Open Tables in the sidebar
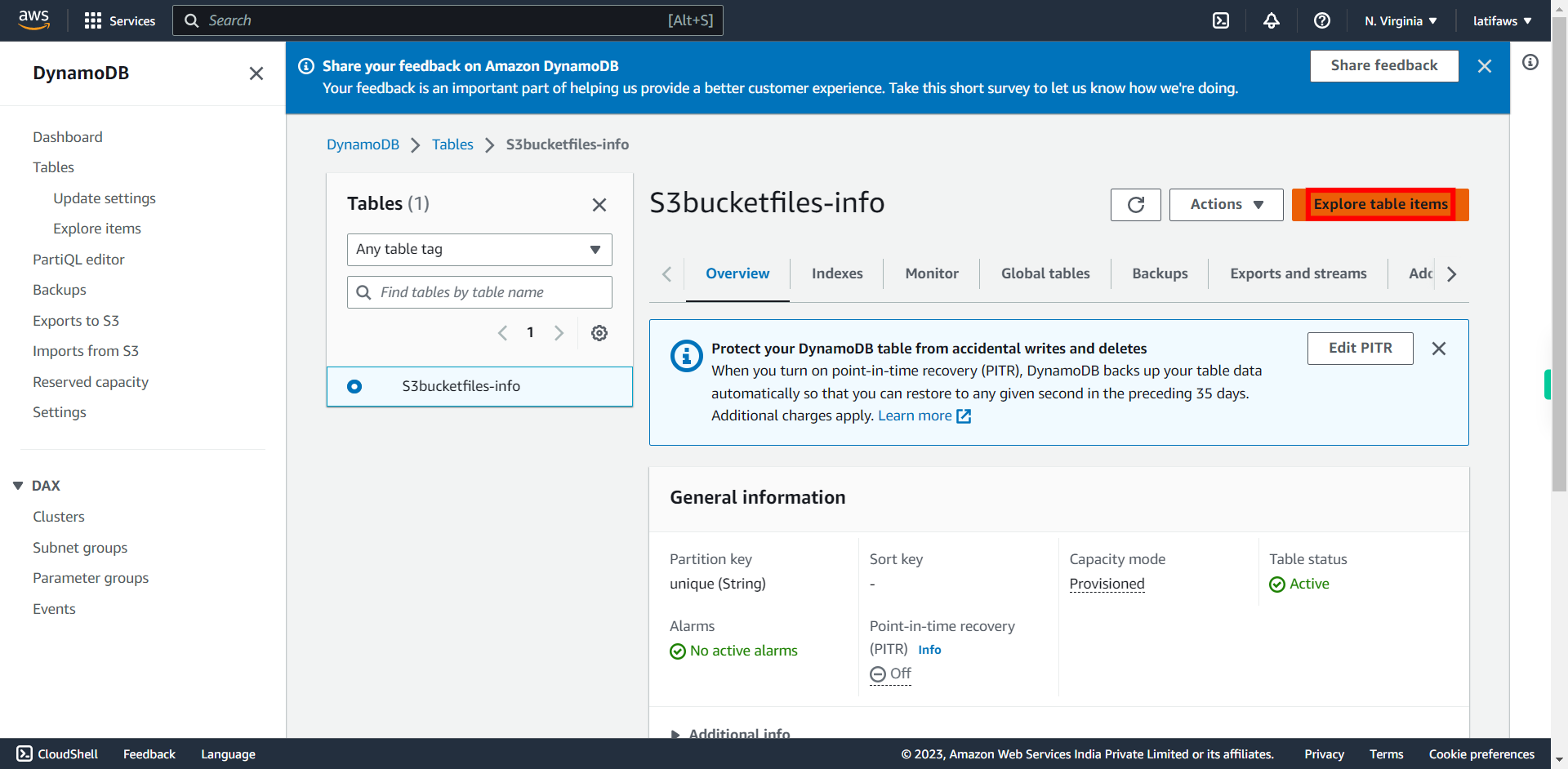Image resolution: width=1568 pixels, height=769 pixels. 53,167
